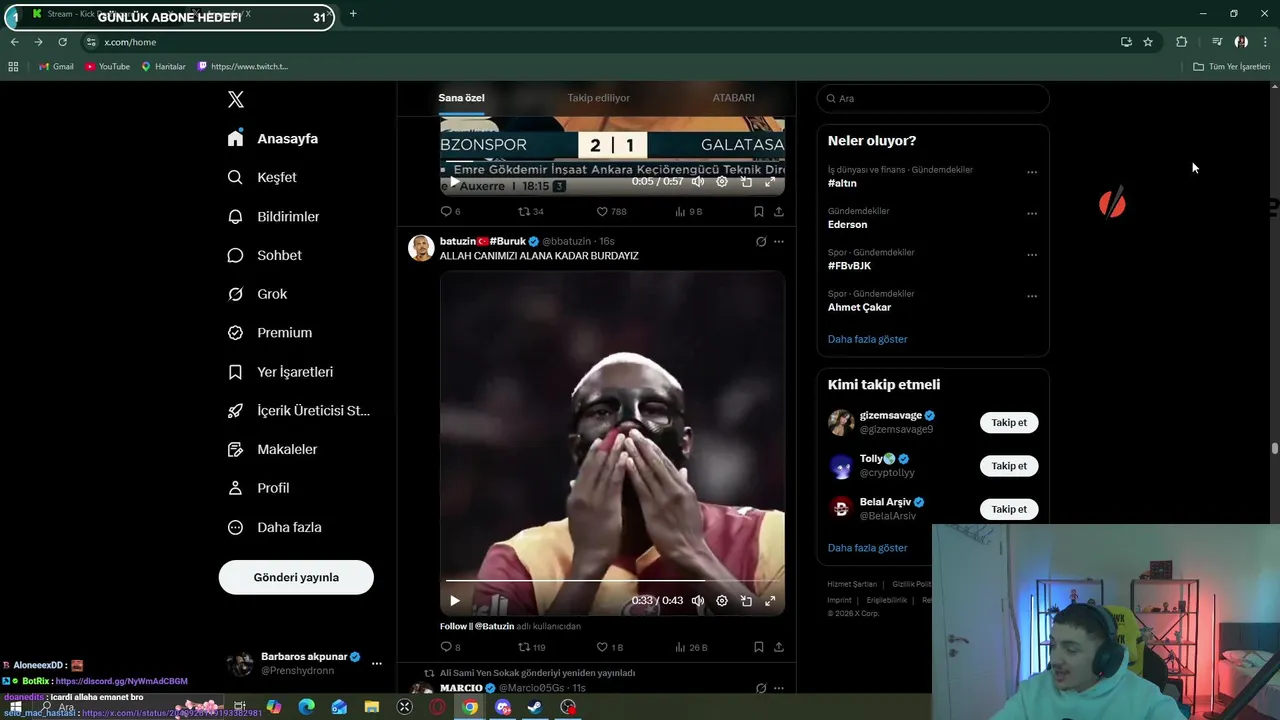This screenshot has width=1280, height=720.
Task: Click the Ara search field on X
Action: [933, 98]
